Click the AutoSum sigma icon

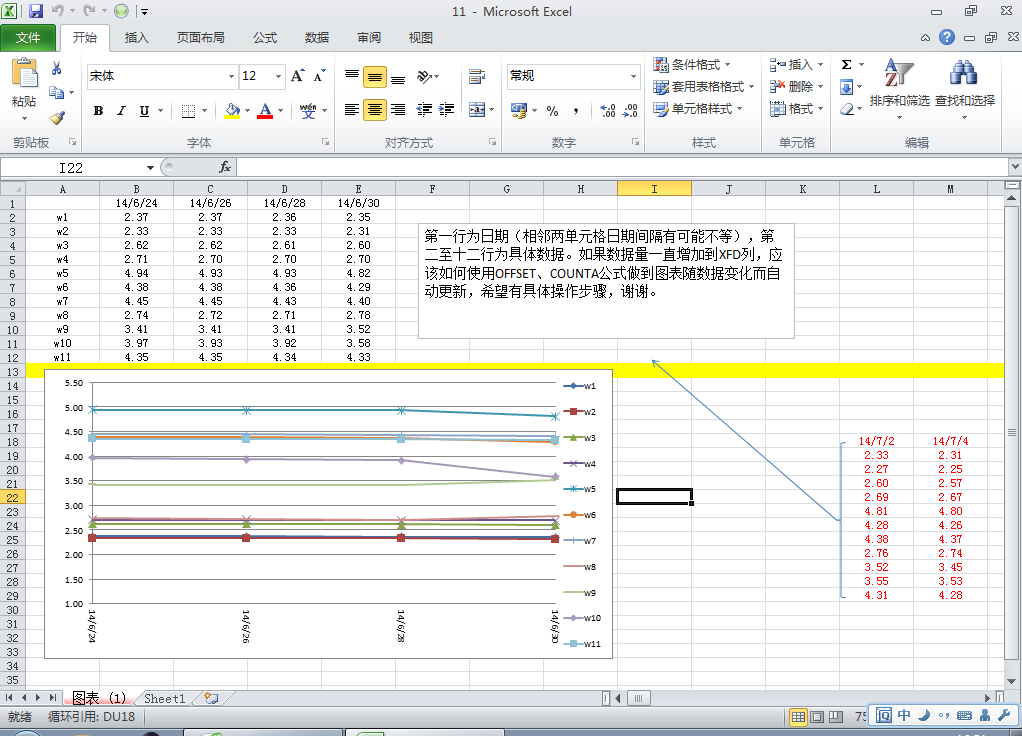point(847,65)
